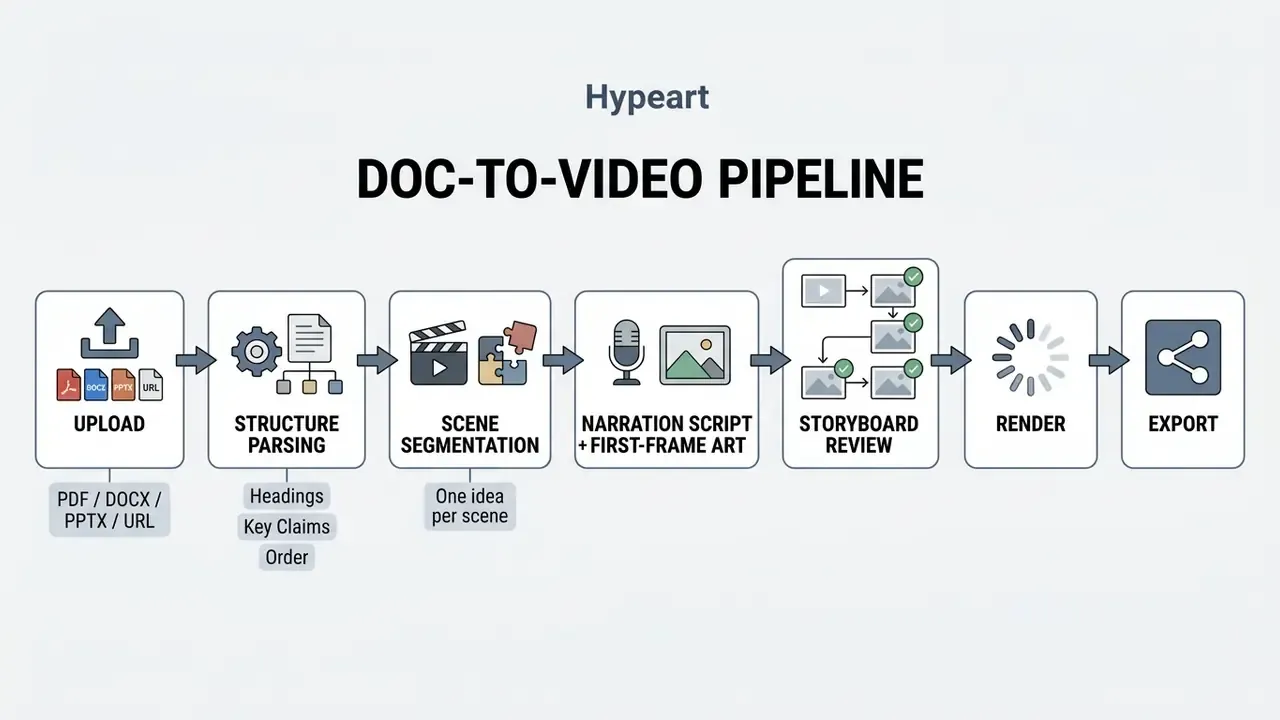Click the PDF / DOCX / PPTX / URL tag
The image size is (1280, 720).
(x=110, y=509)
